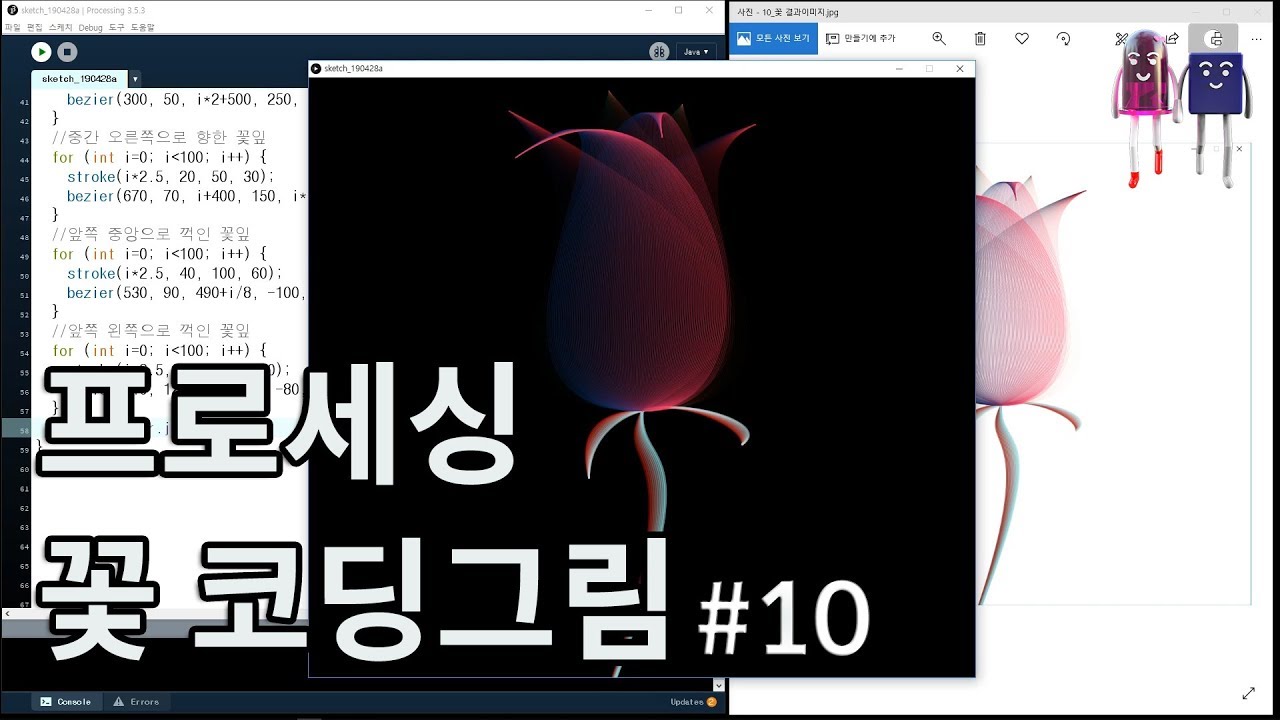1280x720 pixels.
Task: Click the rendered rose image in sketch window
Action: [640, 377]
